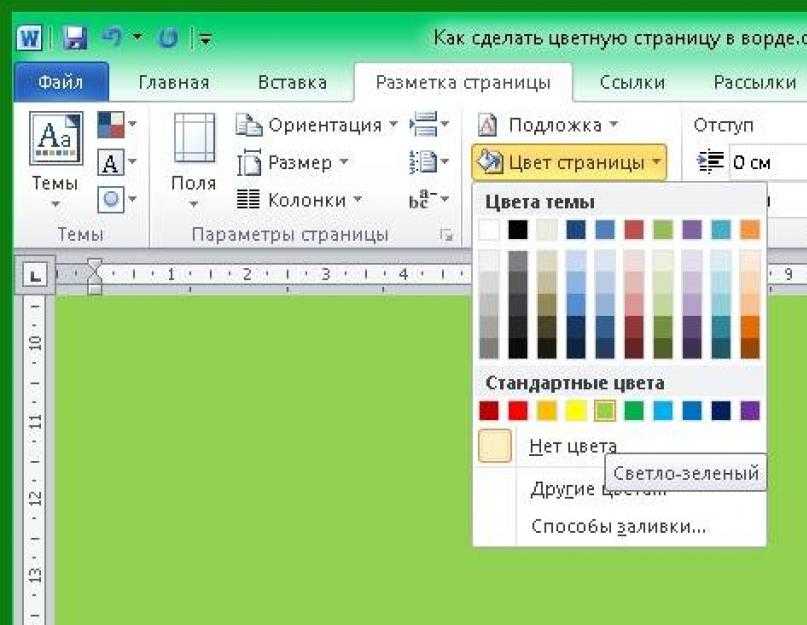Click the Цвета темы header text
Viewport: 807px width, 625px height.
[x=540, y=202]
